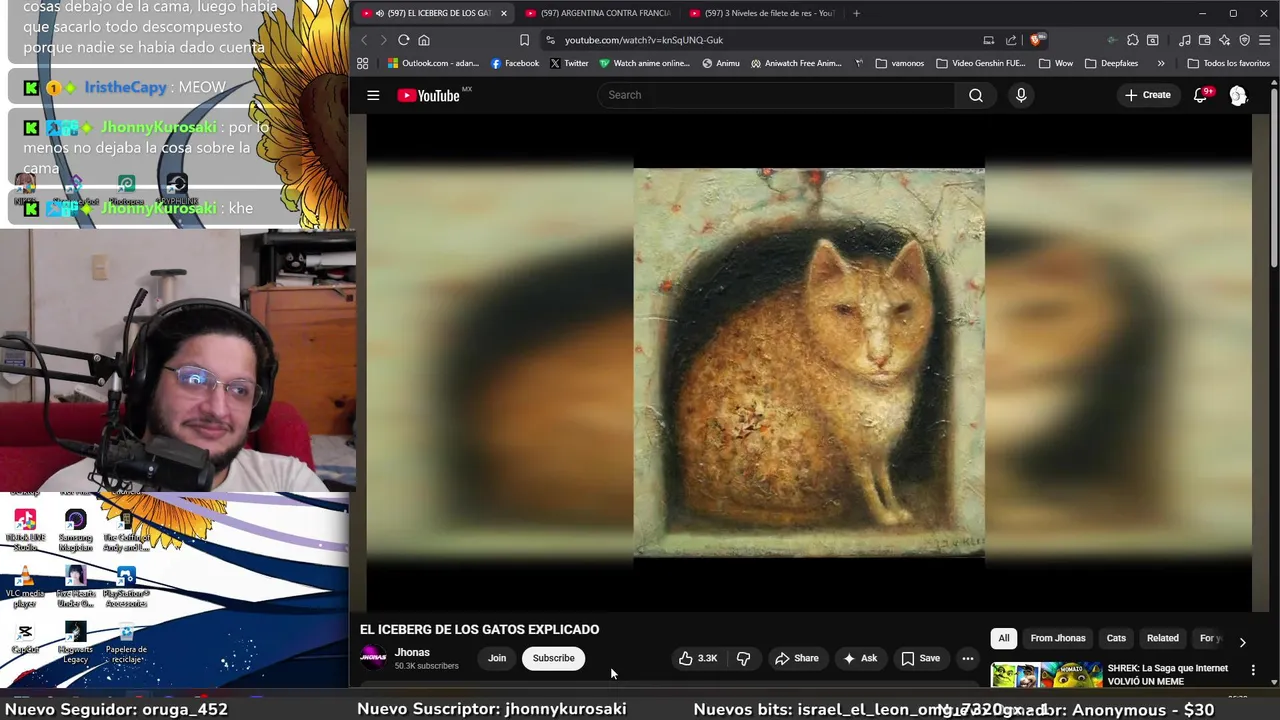Open Papelera de reciclaje icon

pos(126,643)
